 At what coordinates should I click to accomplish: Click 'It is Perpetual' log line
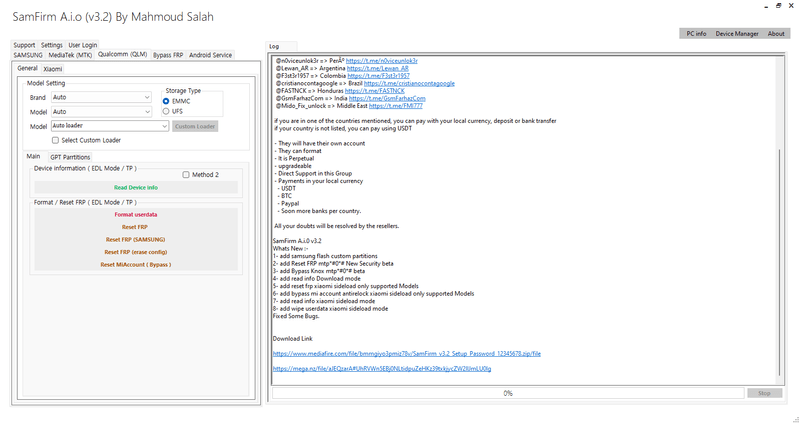(294, 159)
